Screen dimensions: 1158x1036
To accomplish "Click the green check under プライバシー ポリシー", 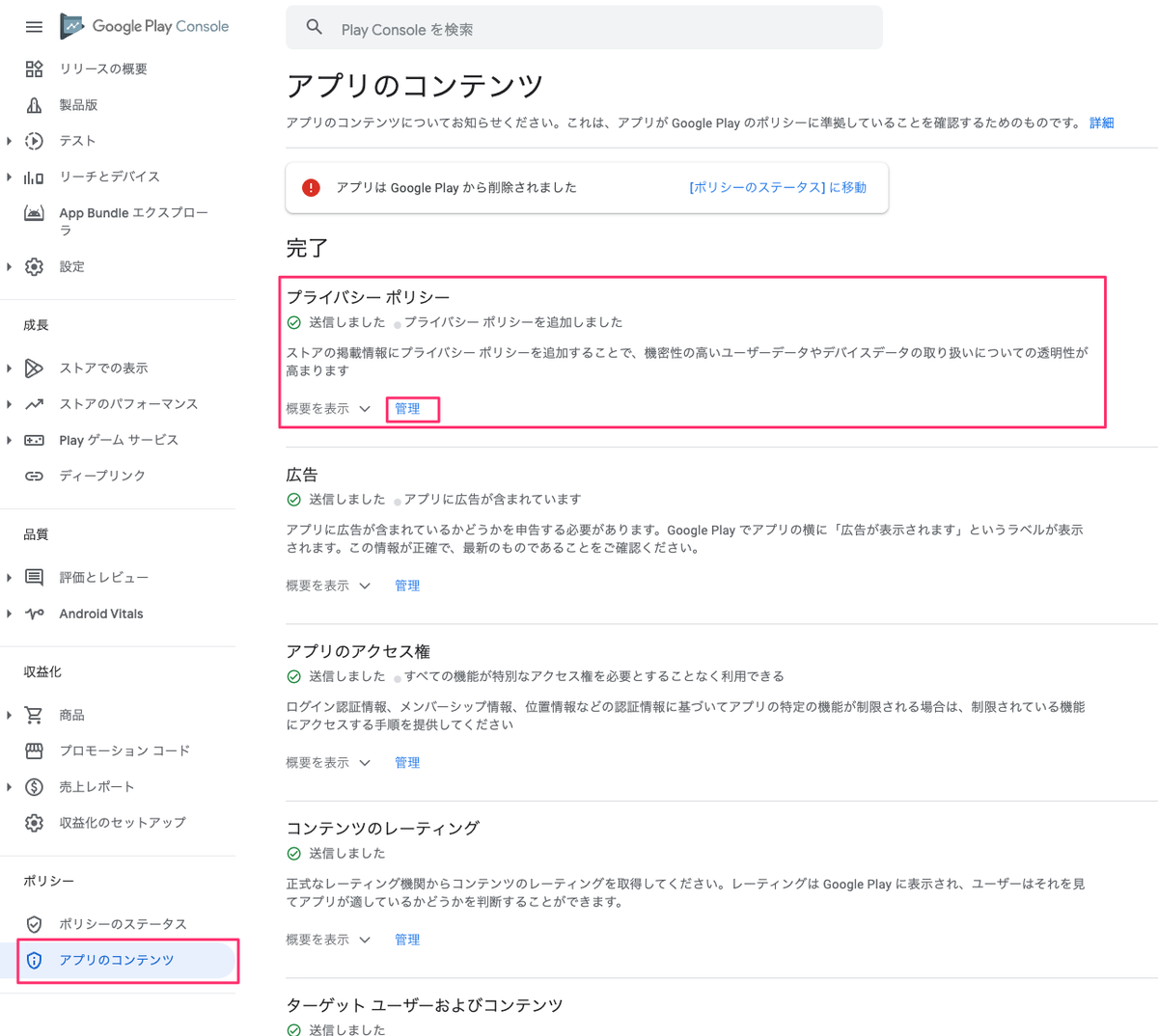I will coord(294,322).
